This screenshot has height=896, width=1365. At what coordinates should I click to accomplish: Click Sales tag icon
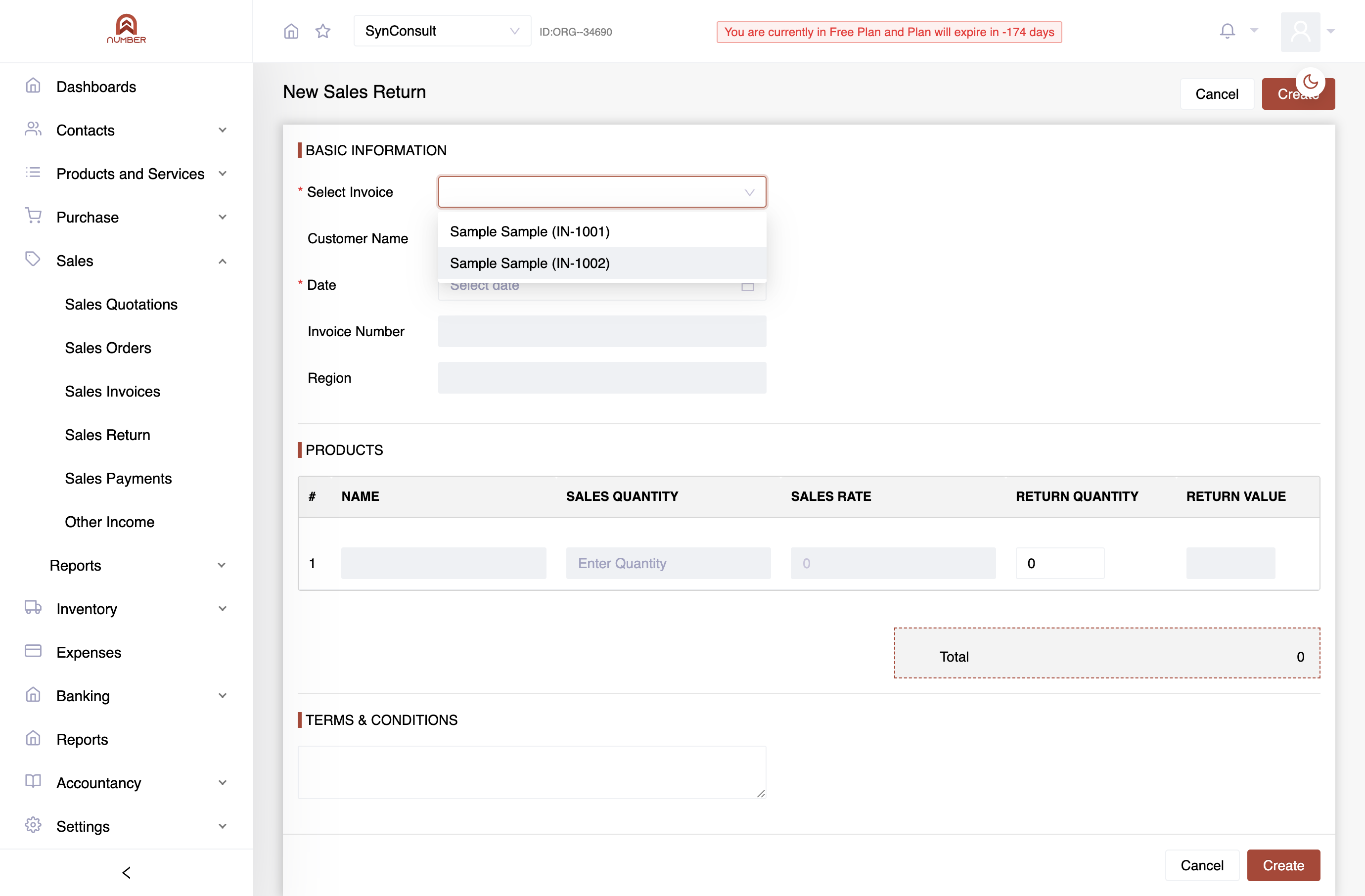click(33, 259)
